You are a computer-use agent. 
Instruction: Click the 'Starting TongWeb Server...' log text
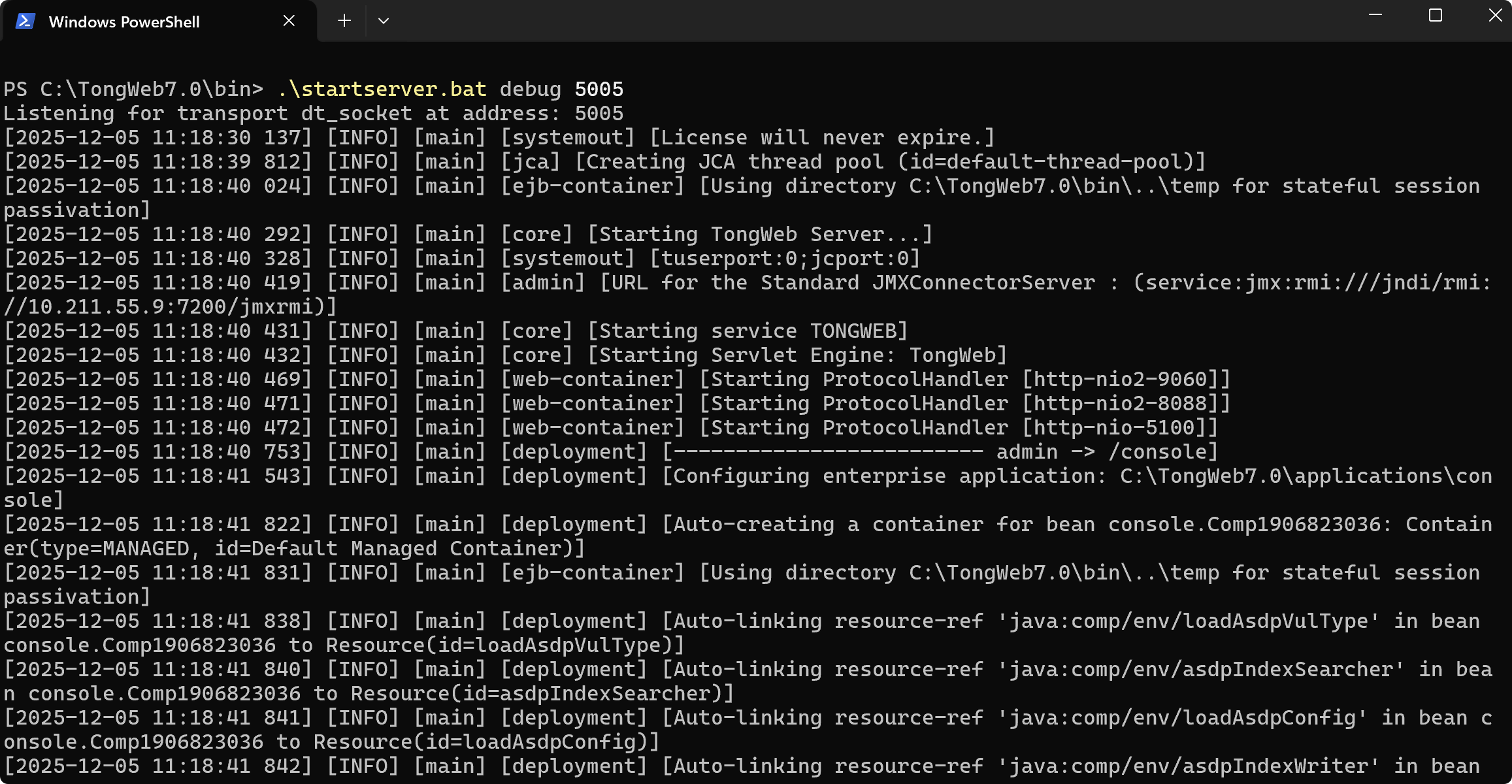(759, 235)
